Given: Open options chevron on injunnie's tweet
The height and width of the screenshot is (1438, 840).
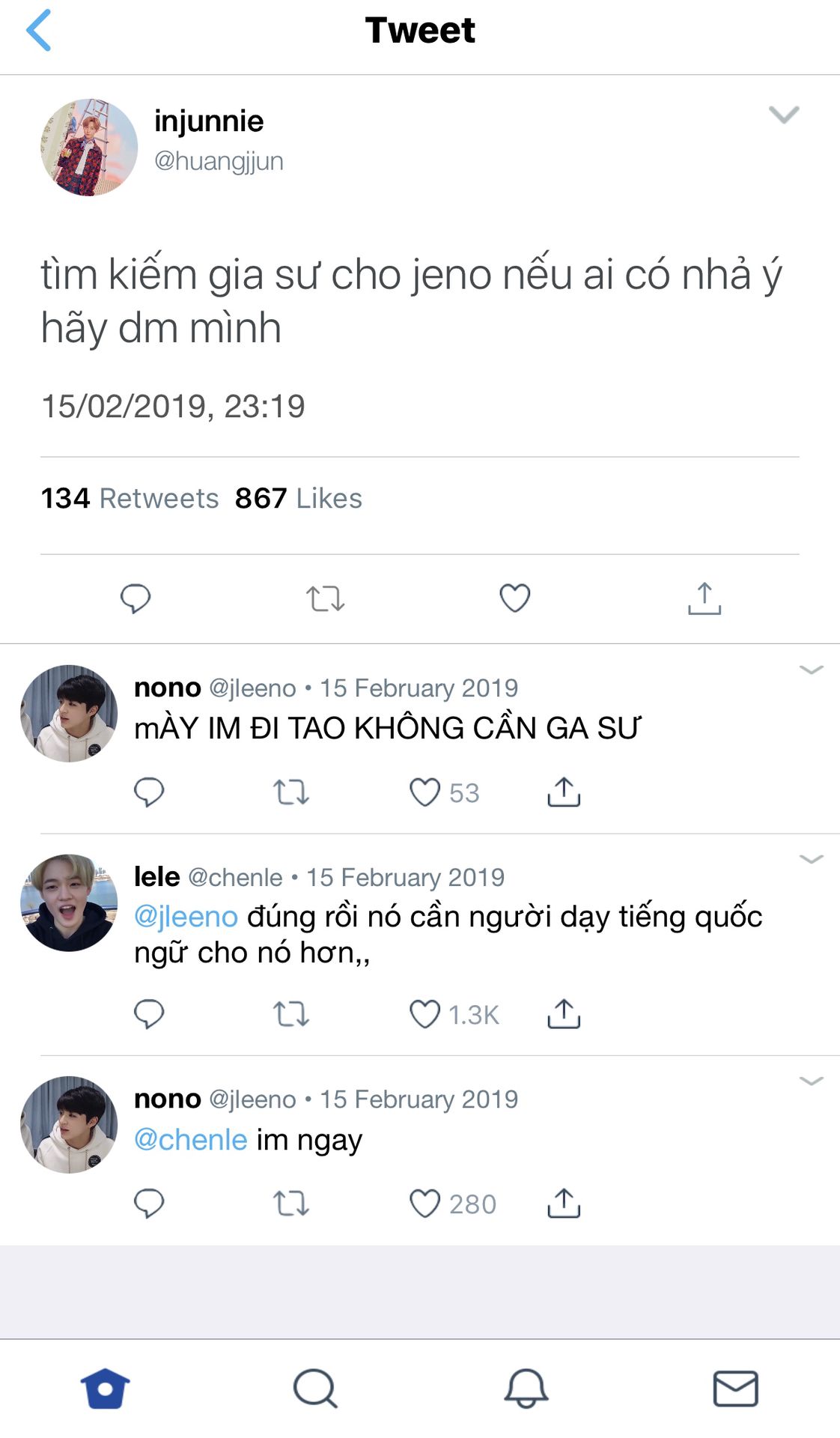Looking at the screenshot, I should coord(784,115).
